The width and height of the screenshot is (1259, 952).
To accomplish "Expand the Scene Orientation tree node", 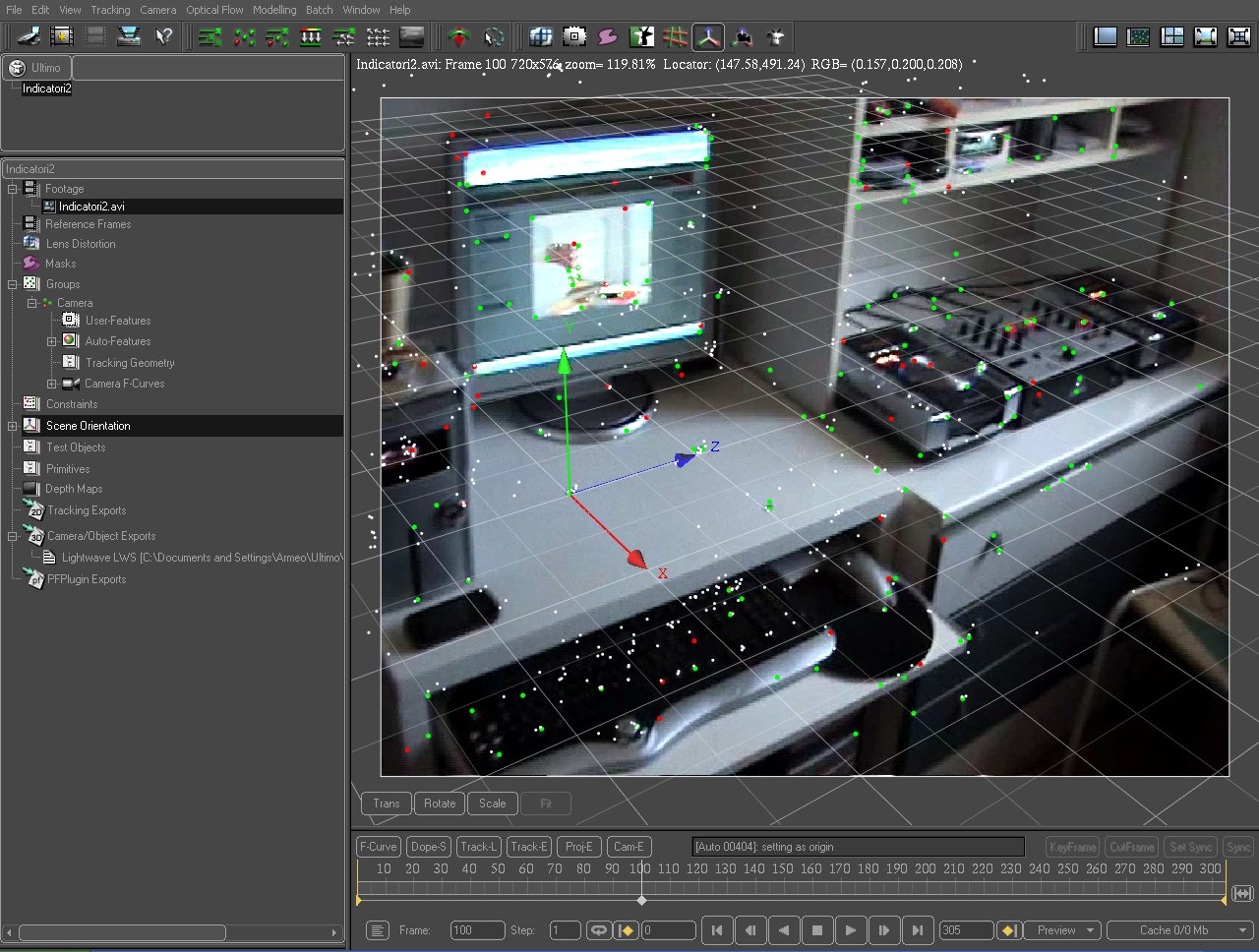I will coord(13,426).
